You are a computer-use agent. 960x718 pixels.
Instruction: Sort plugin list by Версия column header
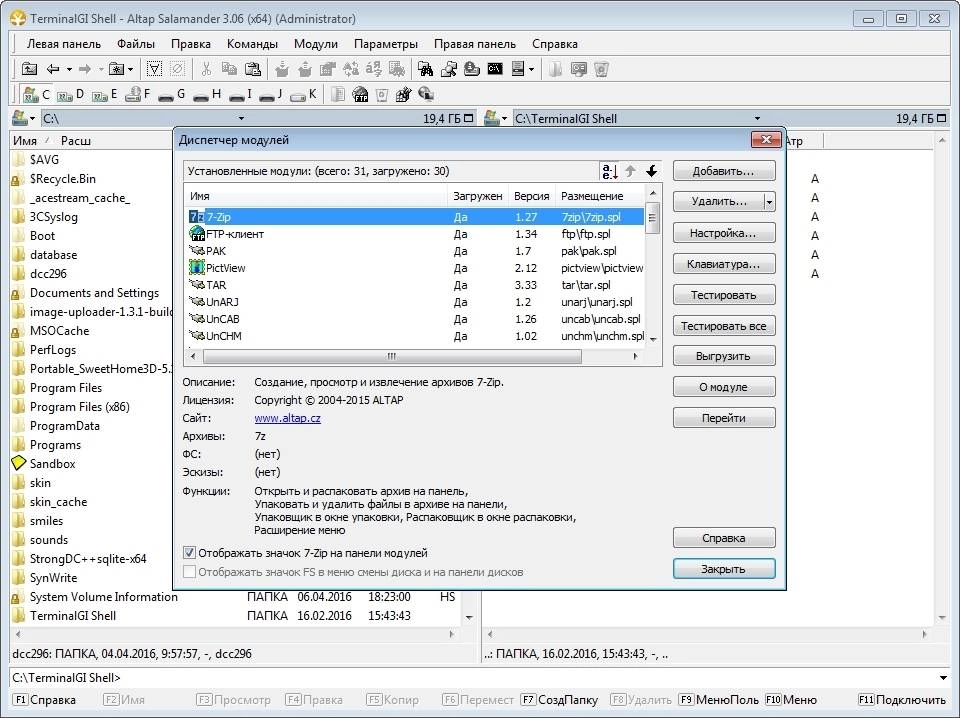[x=531, y=196]
